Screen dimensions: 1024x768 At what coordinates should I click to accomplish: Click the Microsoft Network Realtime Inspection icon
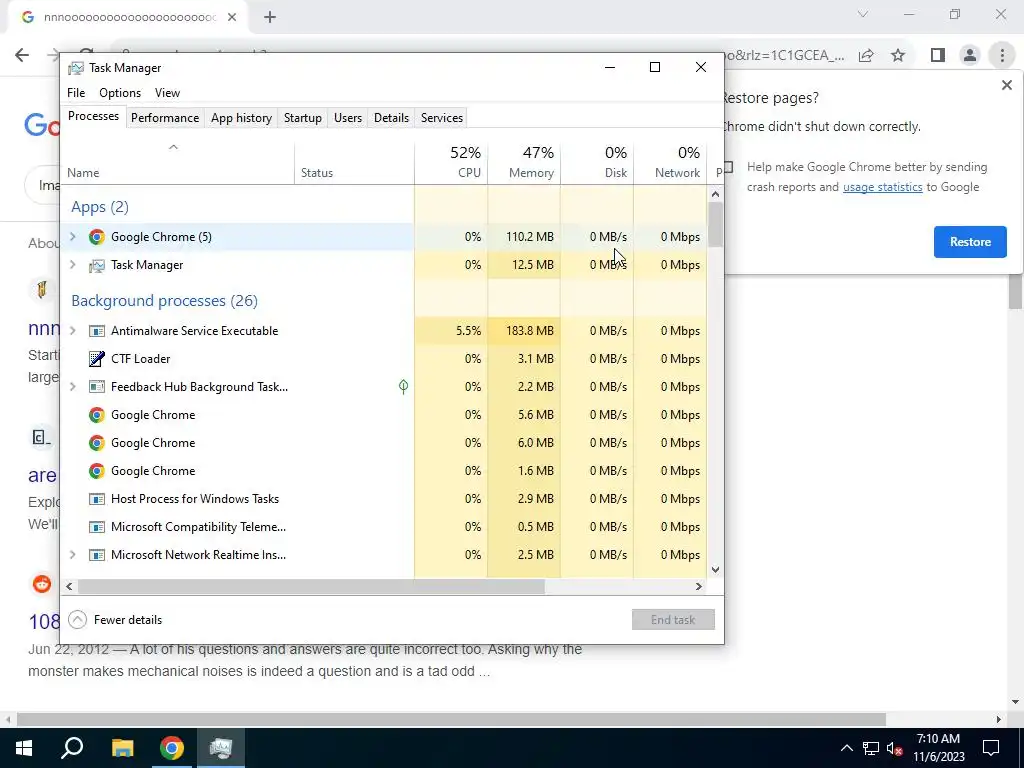point(97,556)
